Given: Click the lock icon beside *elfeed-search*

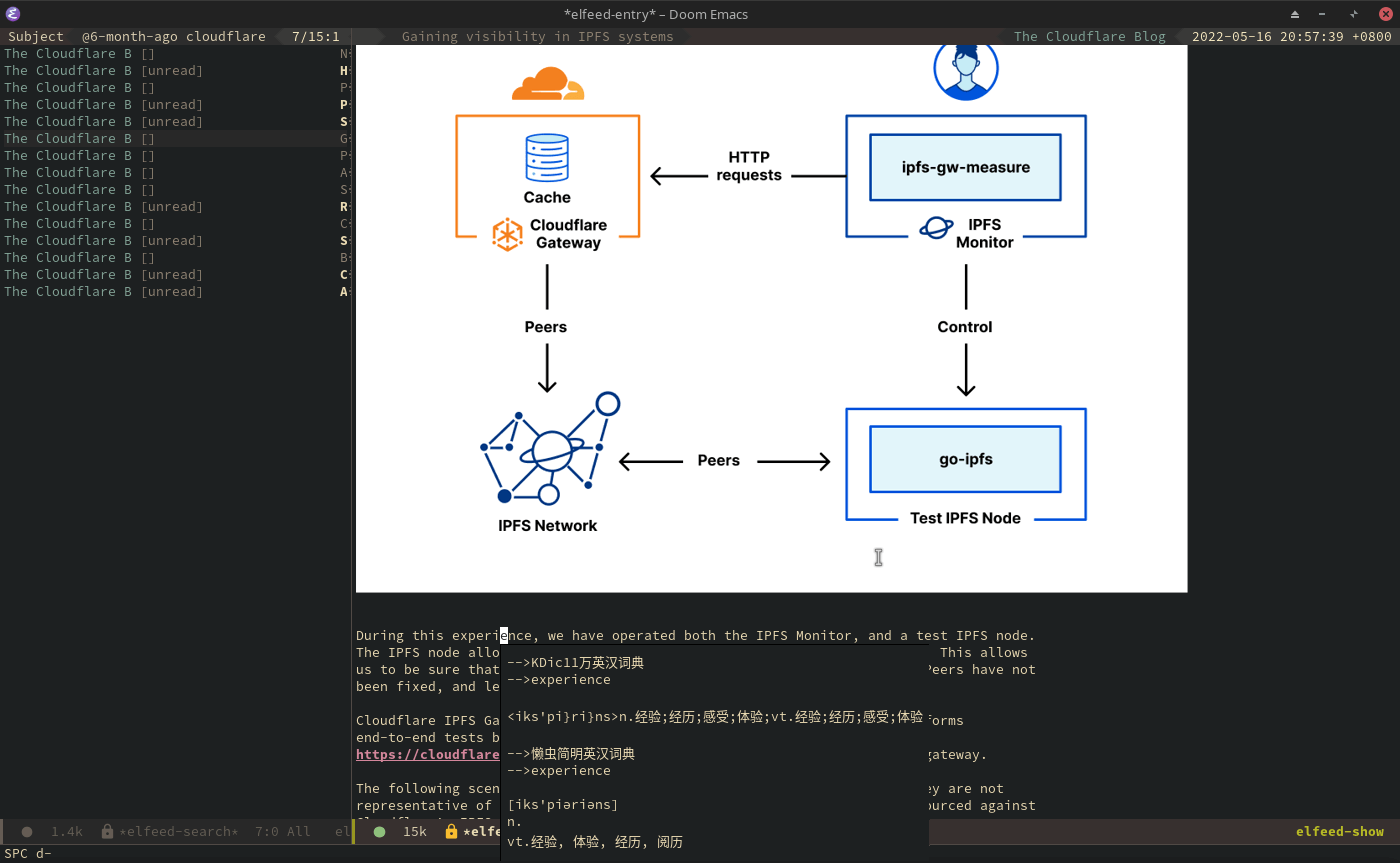Looking at the screenshot, I should pyautogui.click(x=107, y=832).
